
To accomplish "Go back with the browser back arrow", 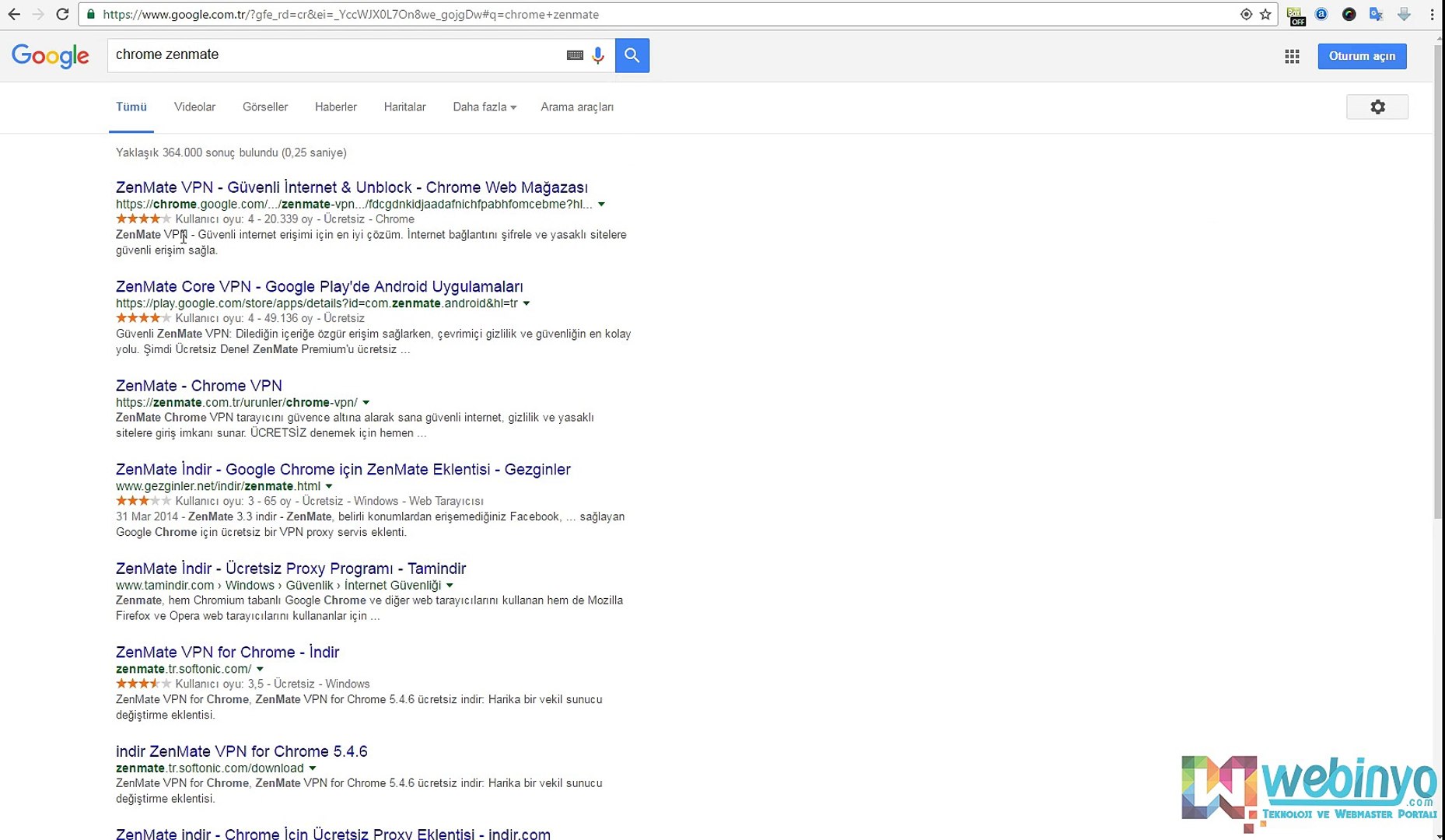I will point(14,14).
